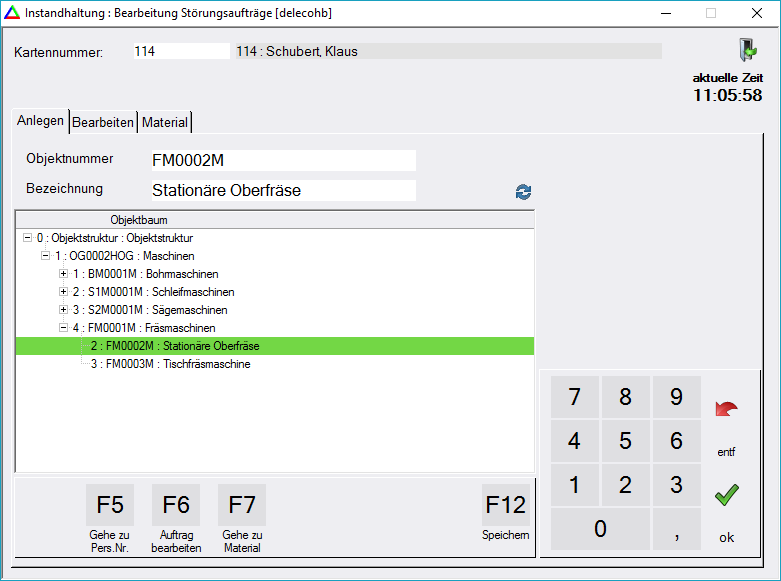Click the Objektnummer input field

click(x=282, y=161)
